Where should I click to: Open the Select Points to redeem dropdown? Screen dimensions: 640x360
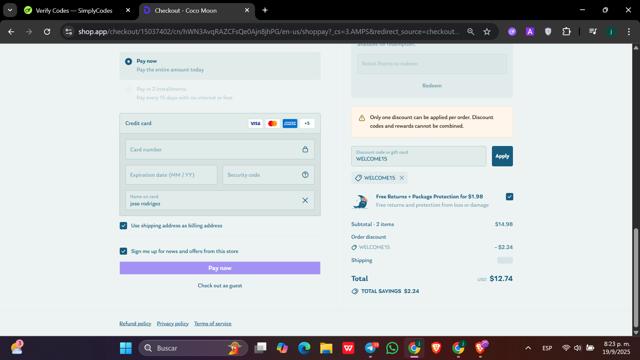[431, 64]
